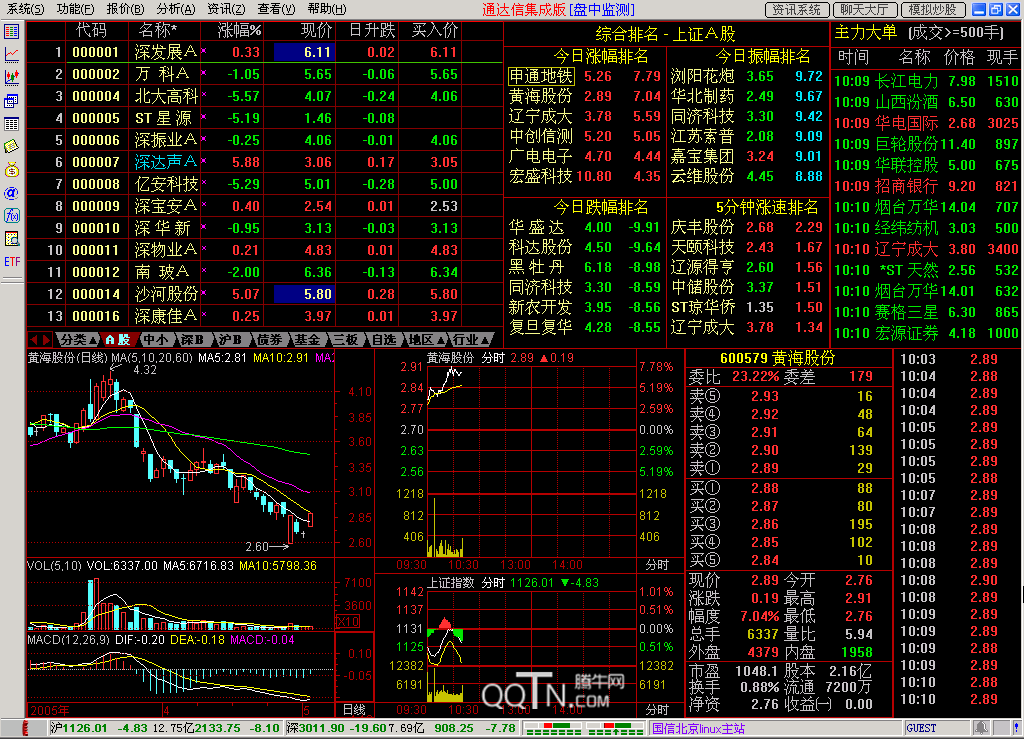Click the 模拟炒股 simulated trading button
1024x739 pixels.
click(x=933, y=10)
